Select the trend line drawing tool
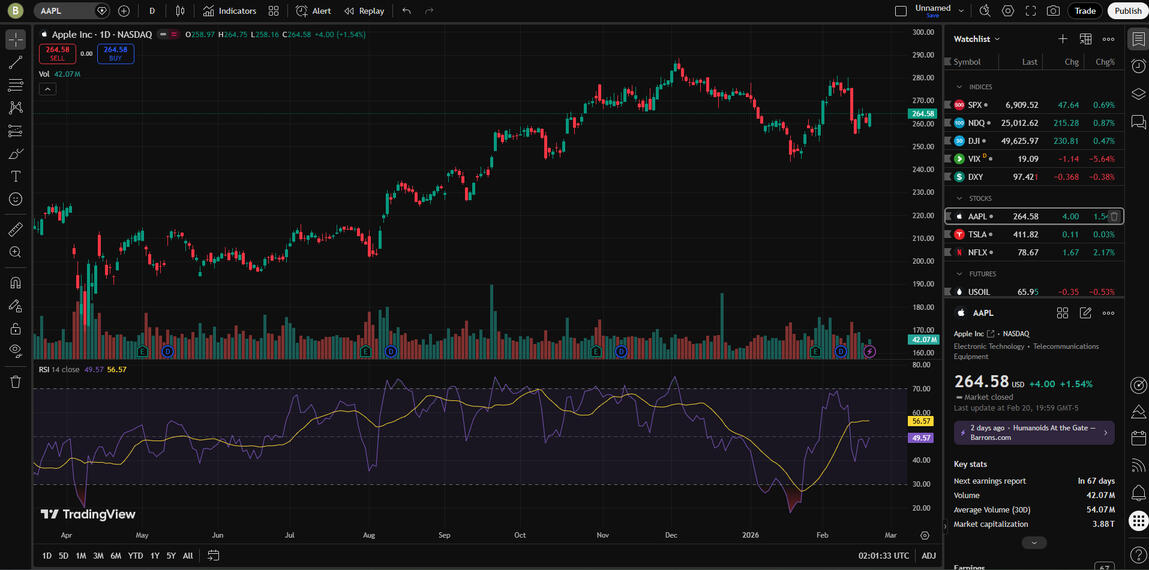Viewport: 1149px width, 570px height. coord(15,62)
